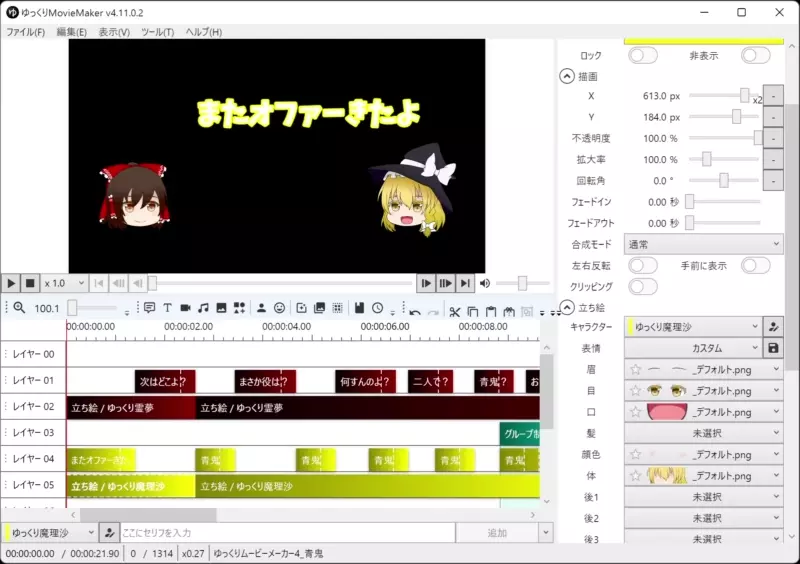Click the split item icon next to paste

pyautogui.click(x=509, y=311)
